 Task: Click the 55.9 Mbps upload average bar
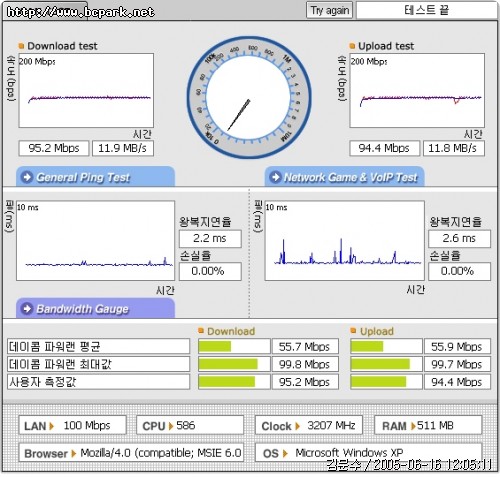[386, 347]
